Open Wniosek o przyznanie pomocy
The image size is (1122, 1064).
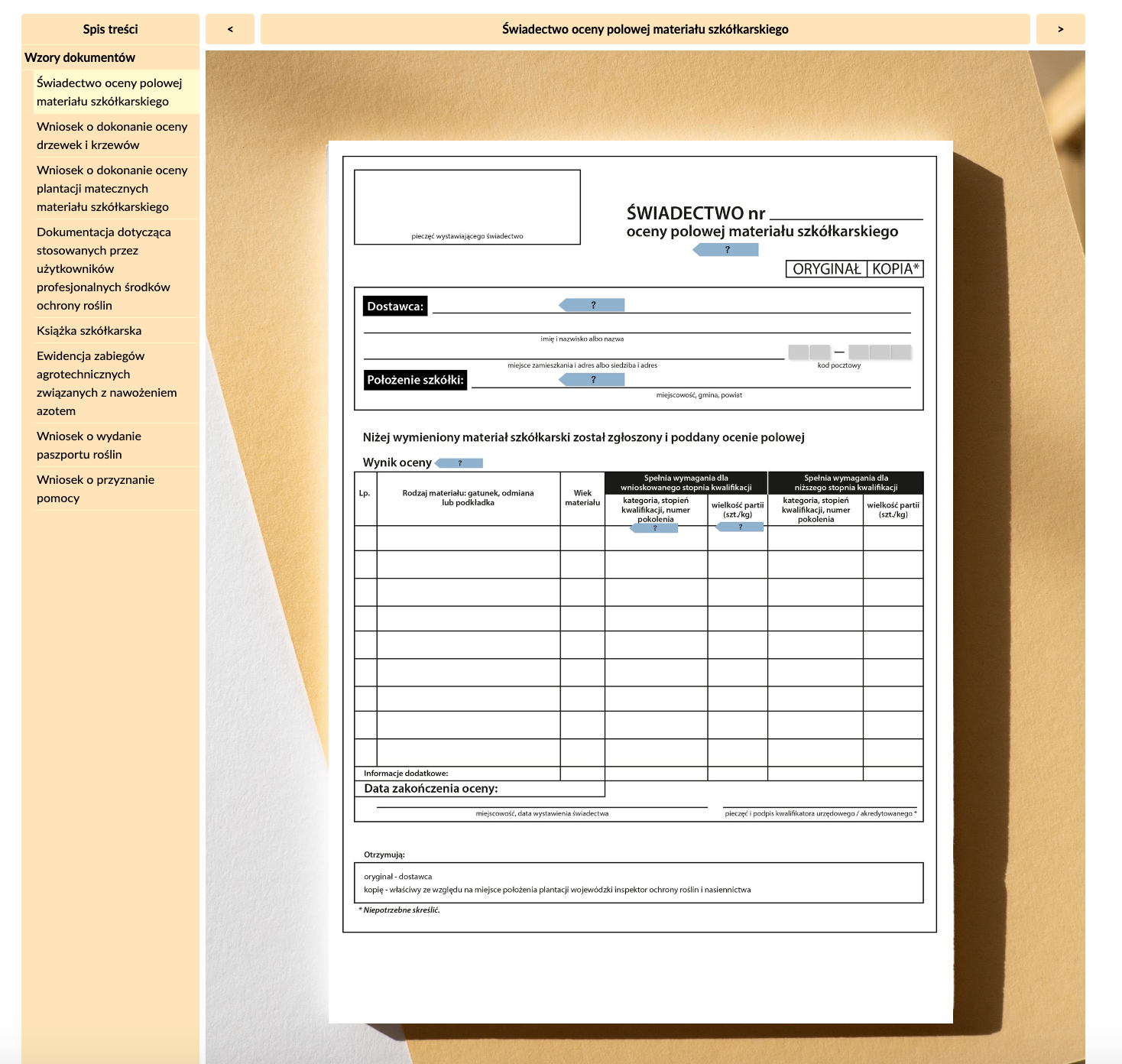click(96, 488)
